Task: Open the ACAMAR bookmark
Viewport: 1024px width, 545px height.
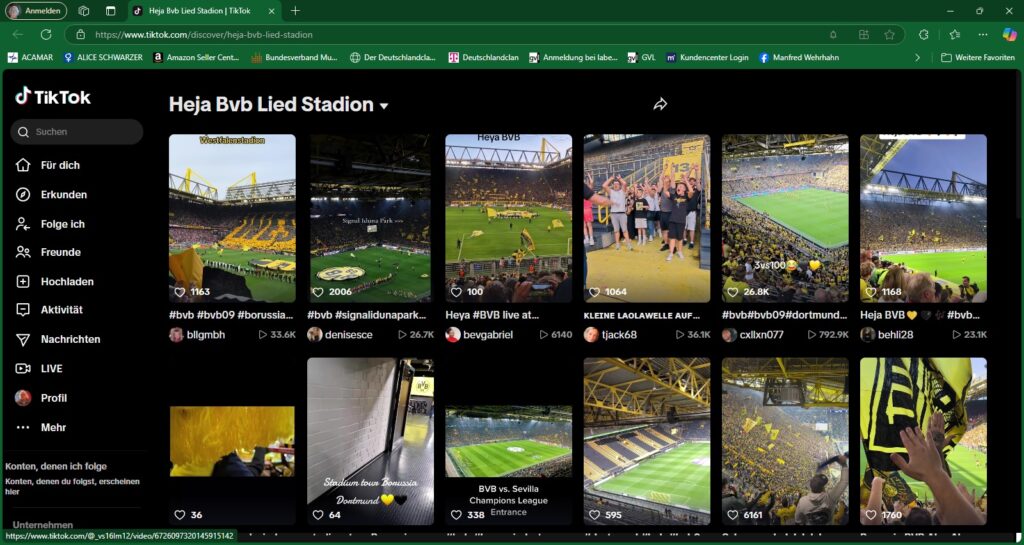Action: click(x=30, y=57)
